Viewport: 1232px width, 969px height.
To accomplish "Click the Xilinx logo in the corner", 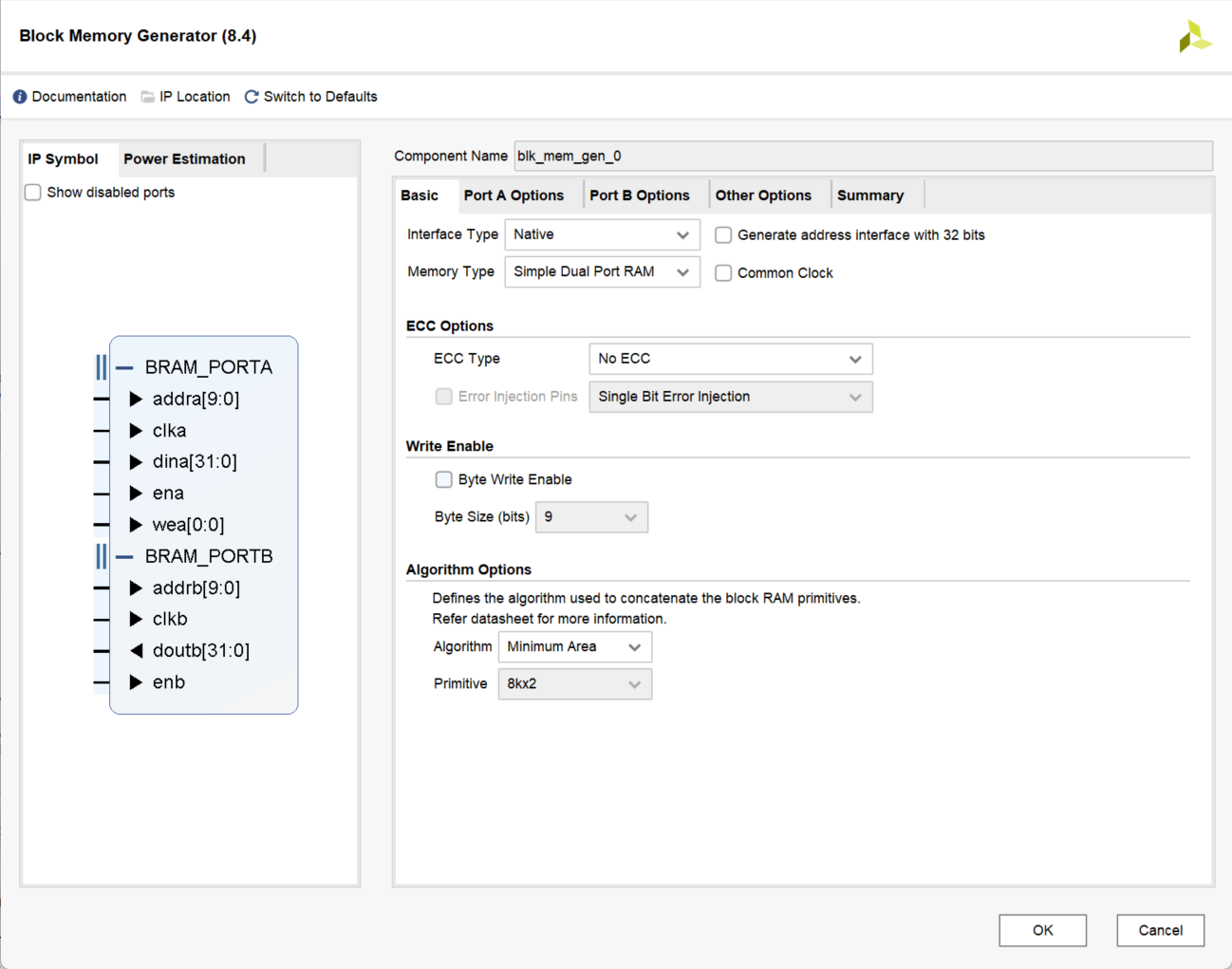I will coord(1194,37).
